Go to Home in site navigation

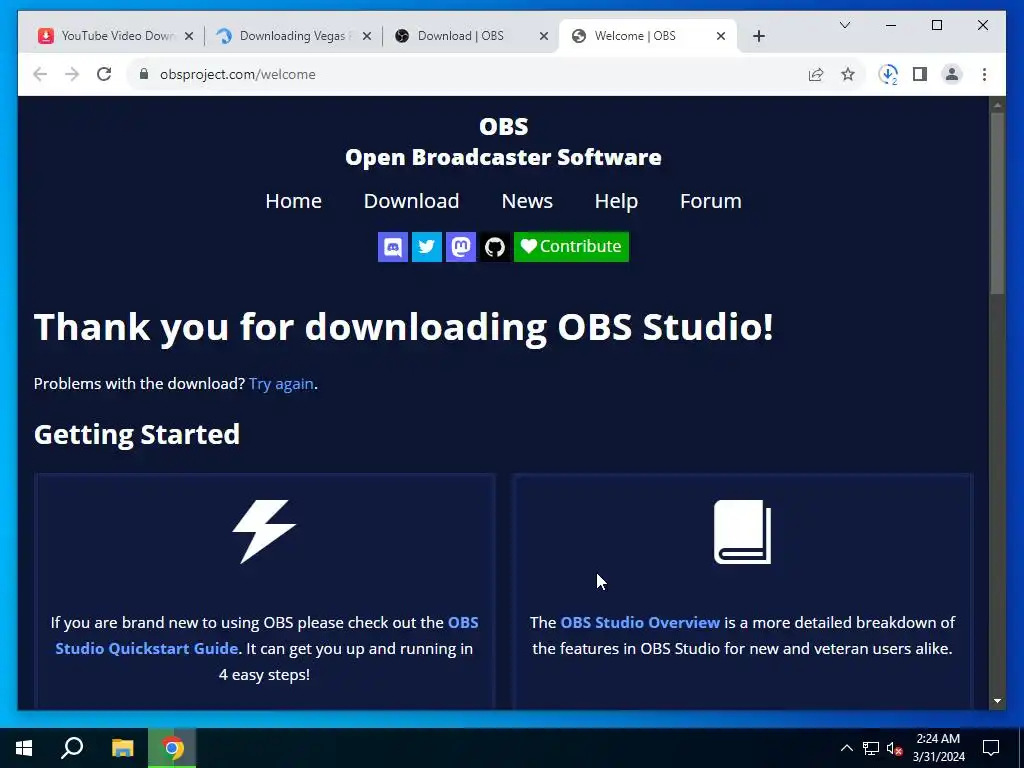(x=293, y=200)
